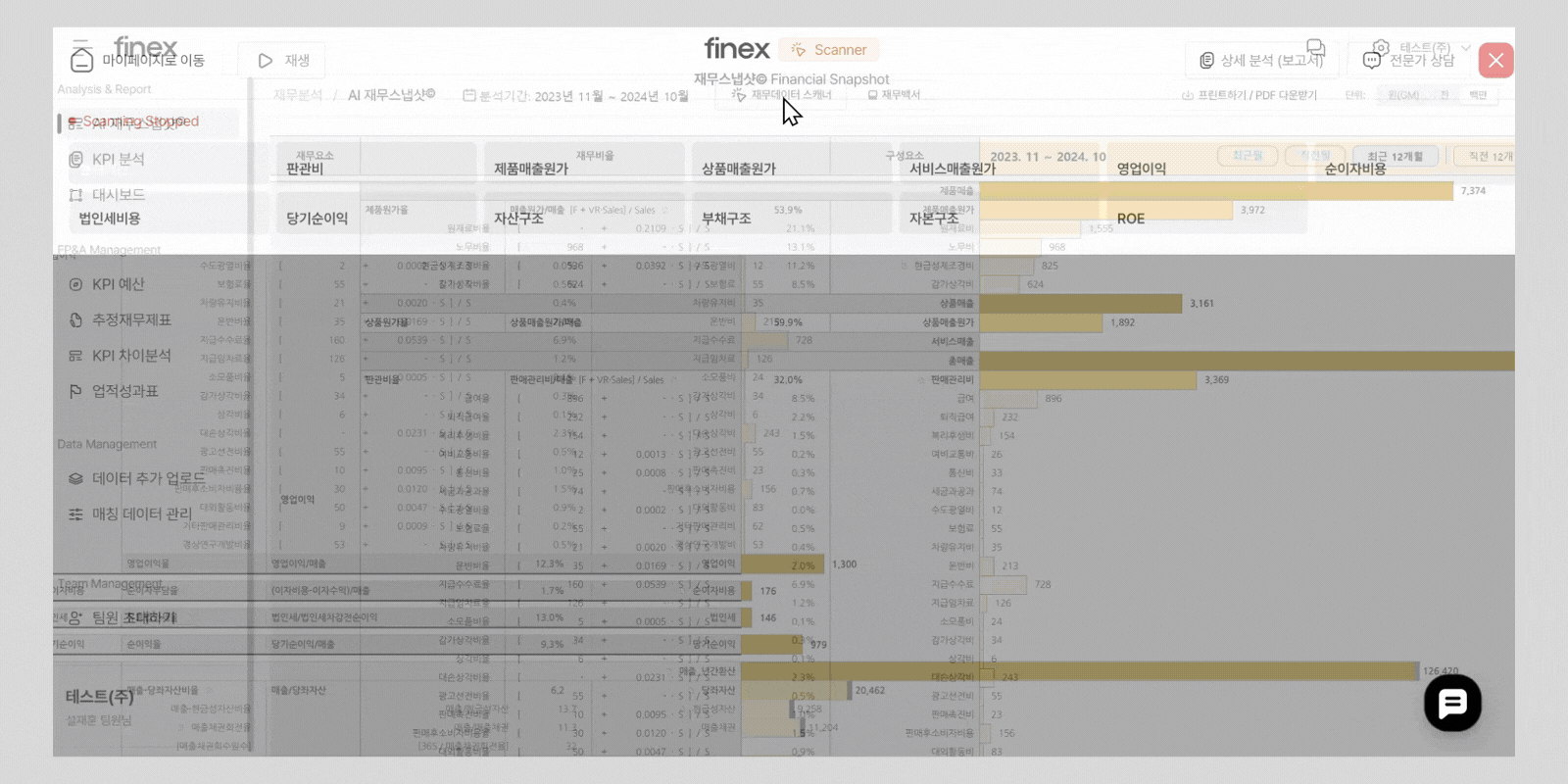1568x784 pixels.
Task: Open 업적성과표 flag item
Action: [x=124, y=391]
